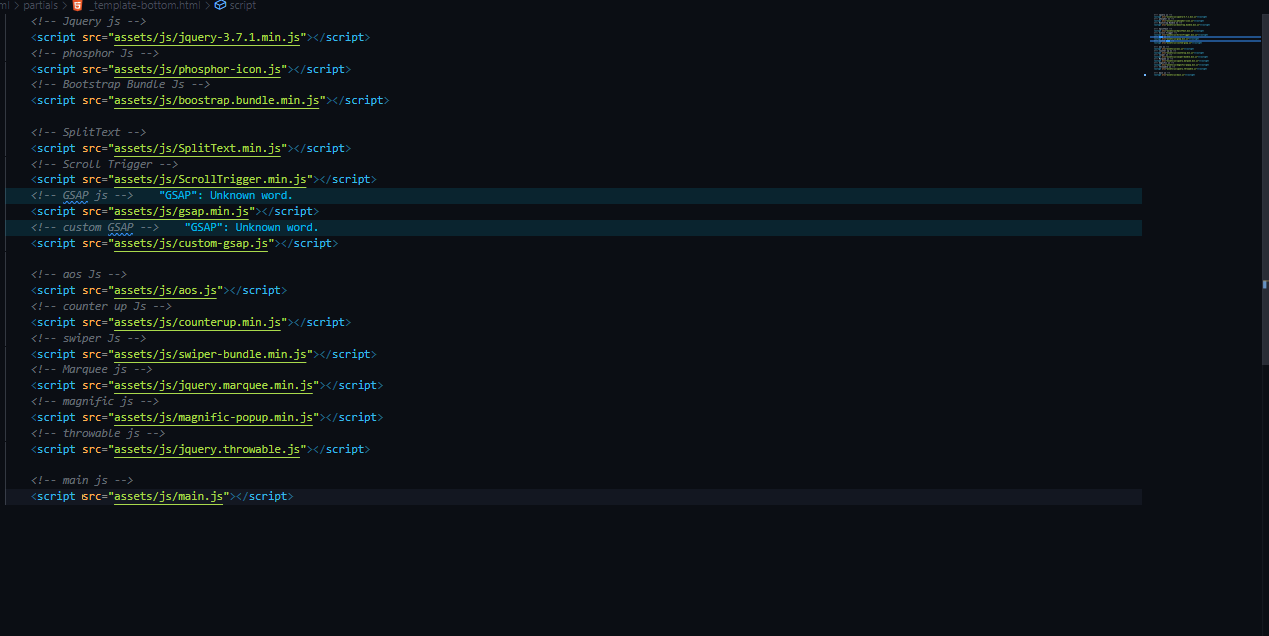Click the blue marker beside the minimap

coord(1145,73)
